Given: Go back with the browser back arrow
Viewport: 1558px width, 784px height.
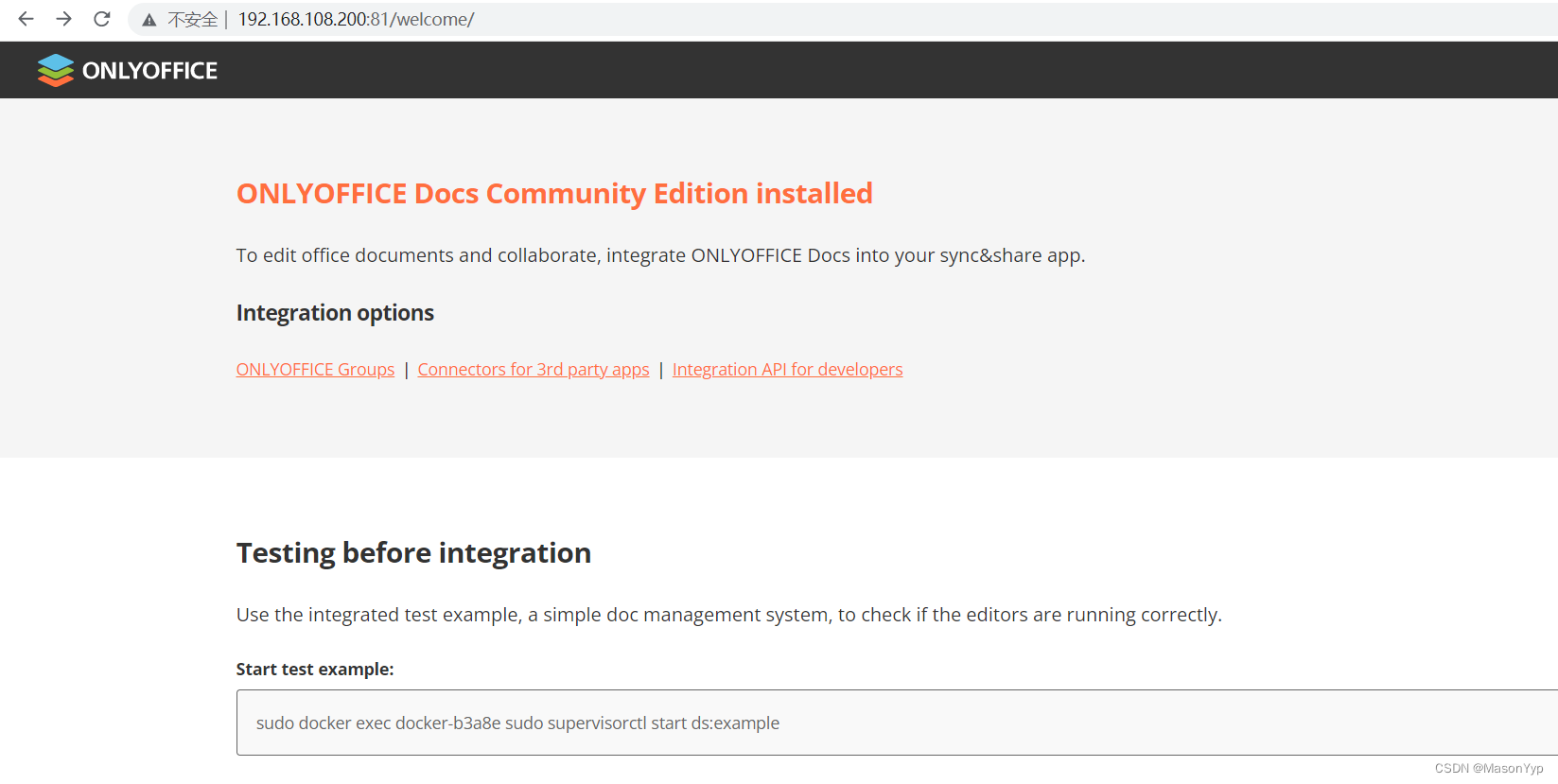Looking at the screenshot, I should click(26, 19).
